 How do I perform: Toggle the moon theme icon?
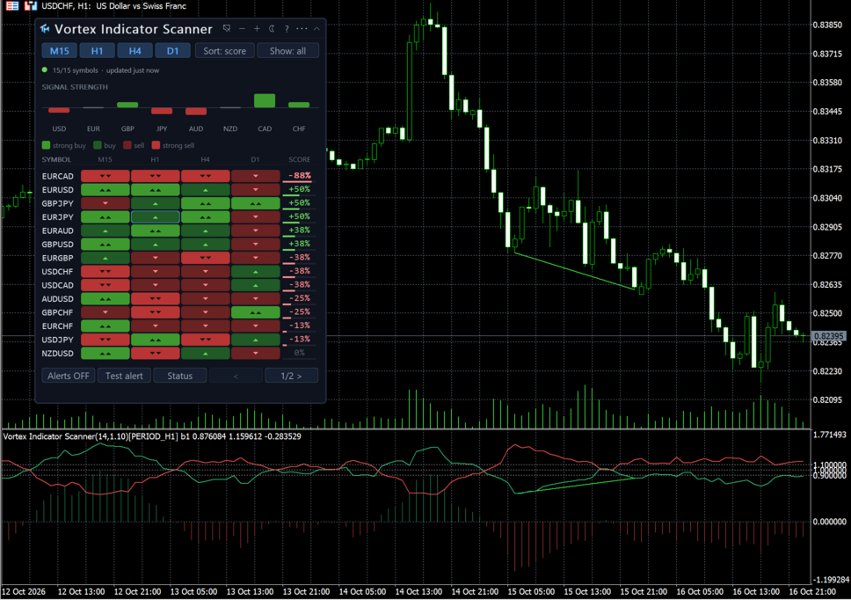point(272,29)
